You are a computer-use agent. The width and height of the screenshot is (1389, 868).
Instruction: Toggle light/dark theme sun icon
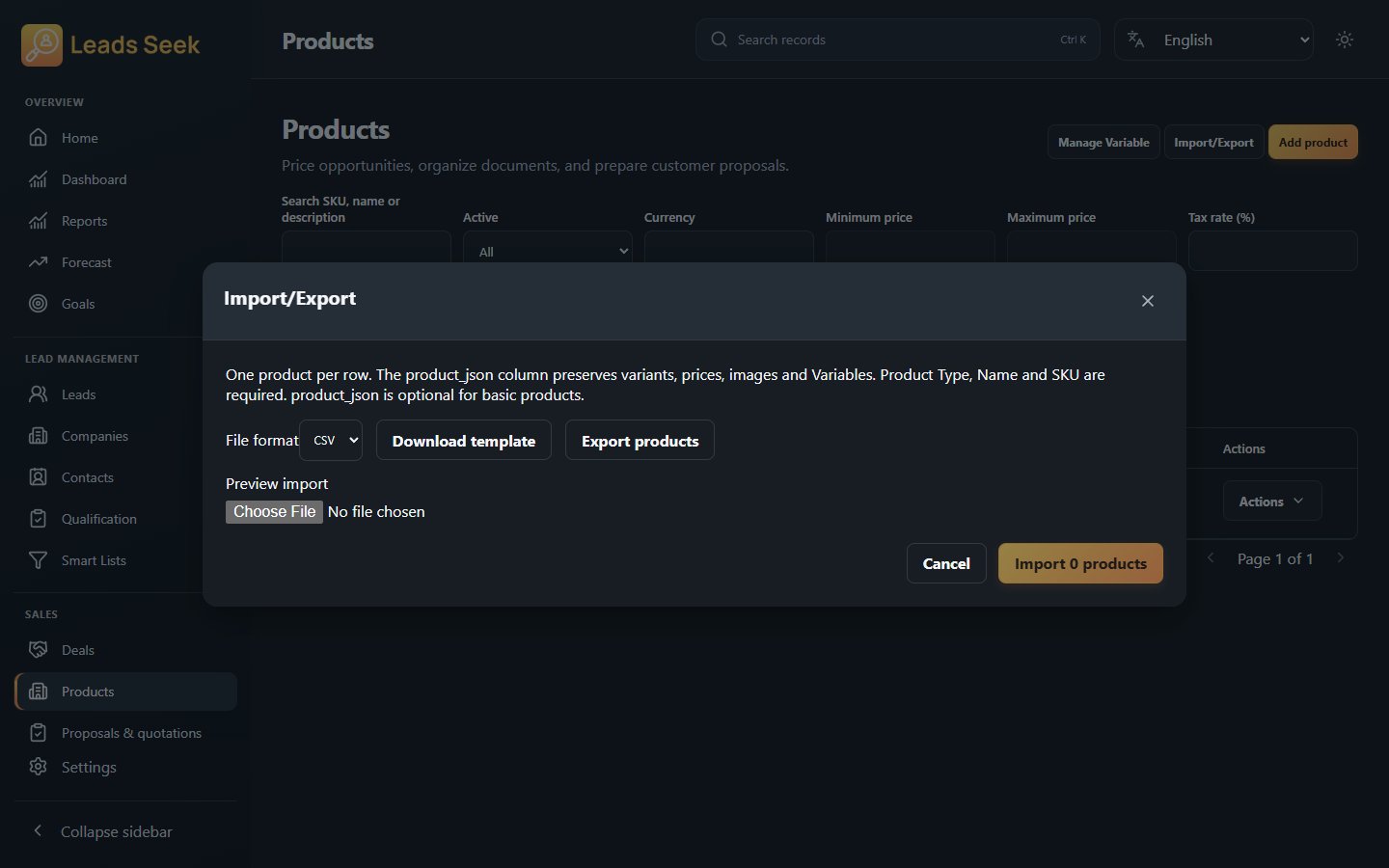pyautogui.click(x=1345, y=40)
